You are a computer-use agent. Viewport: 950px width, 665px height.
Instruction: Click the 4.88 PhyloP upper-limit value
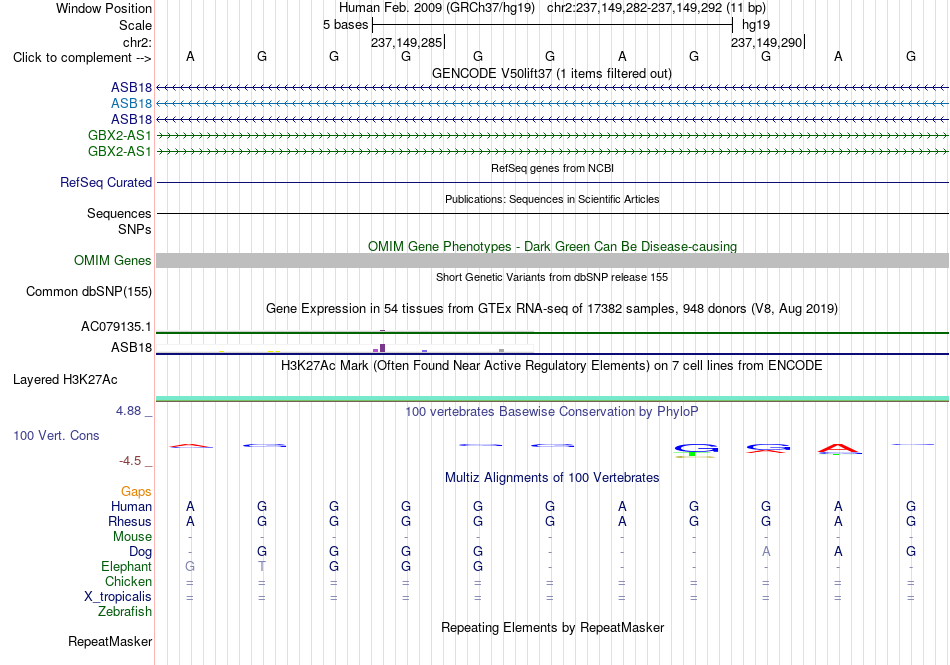pyautogui.click(x=128, y=411)
